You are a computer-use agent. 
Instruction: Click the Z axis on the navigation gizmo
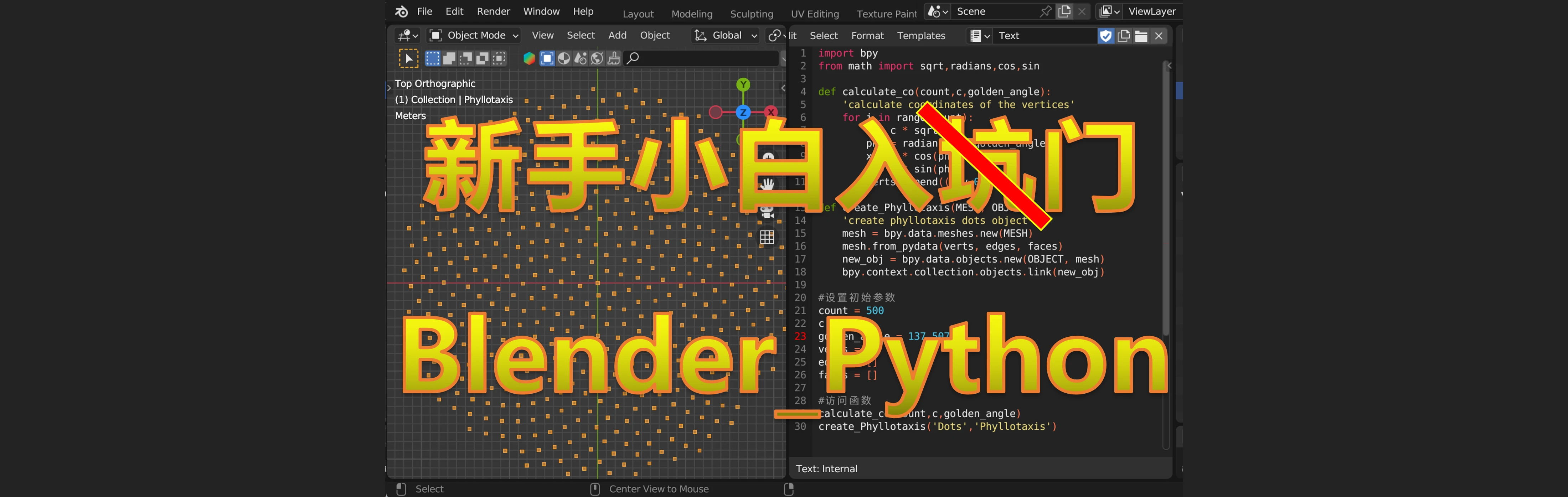[x=743, y=112]
